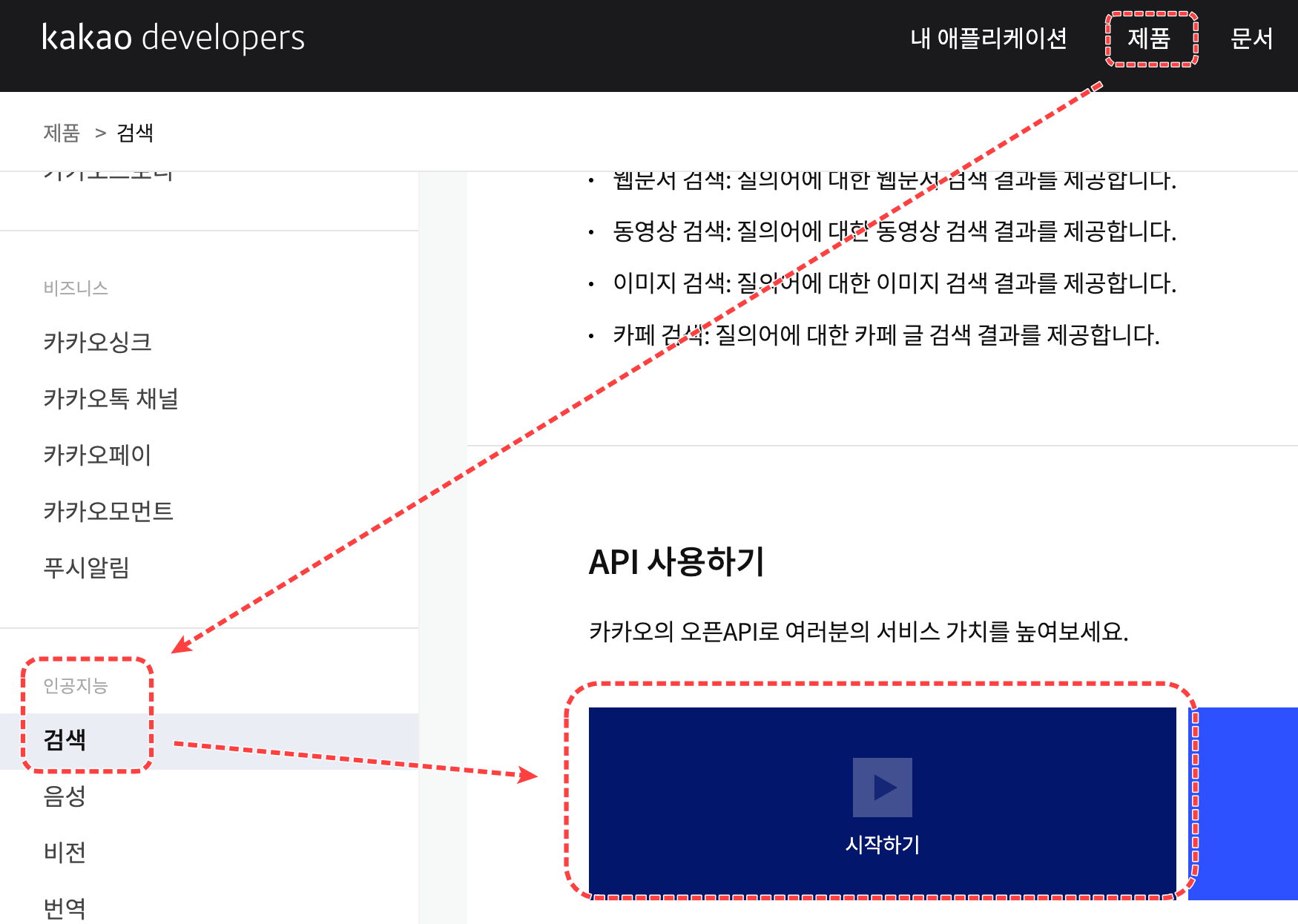
Task: Open the 시작하기 dark blue card
Action: tap(883, 803)
